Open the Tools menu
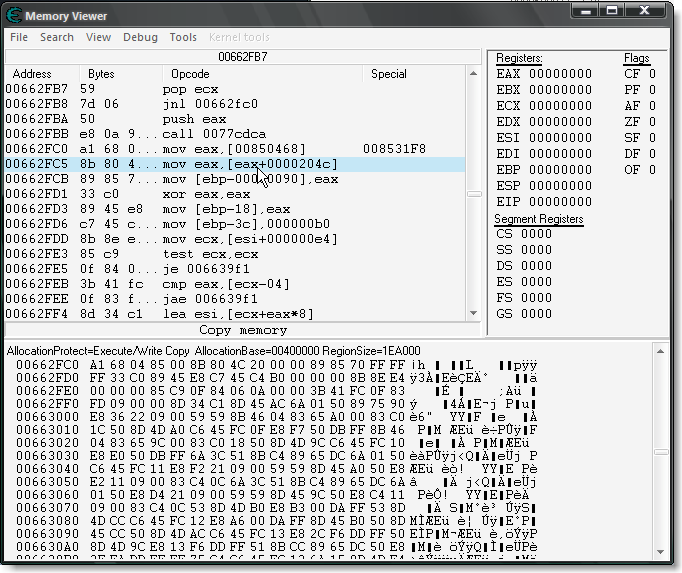This screenshot has width=682, height=573. click(x=183, y=37)
